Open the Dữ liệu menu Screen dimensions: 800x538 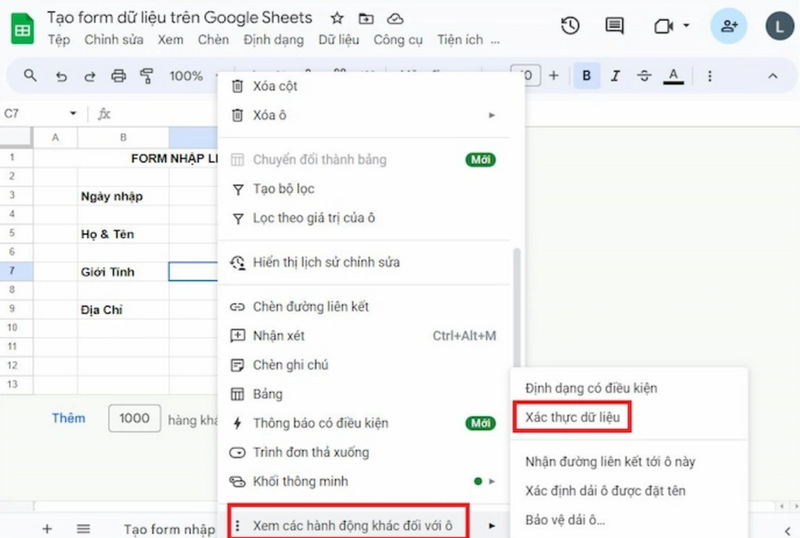339,40
